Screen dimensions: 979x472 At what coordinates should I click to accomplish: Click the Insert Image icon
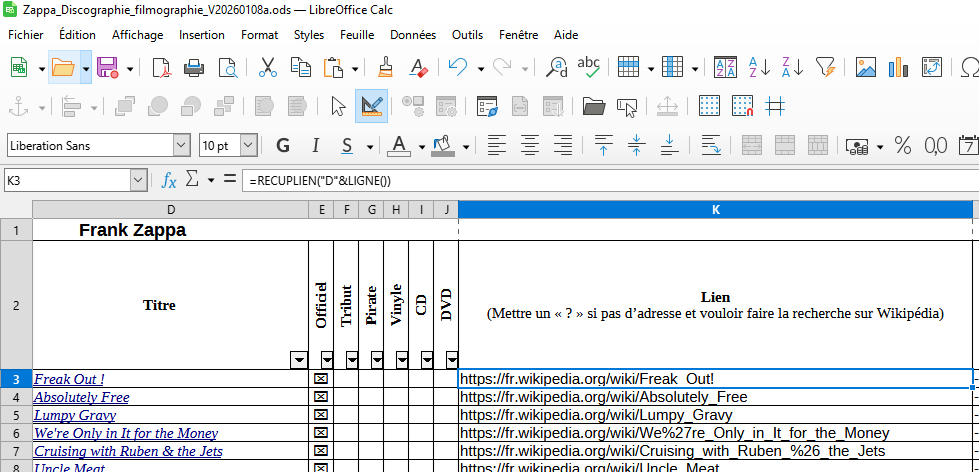click(865, 67)
